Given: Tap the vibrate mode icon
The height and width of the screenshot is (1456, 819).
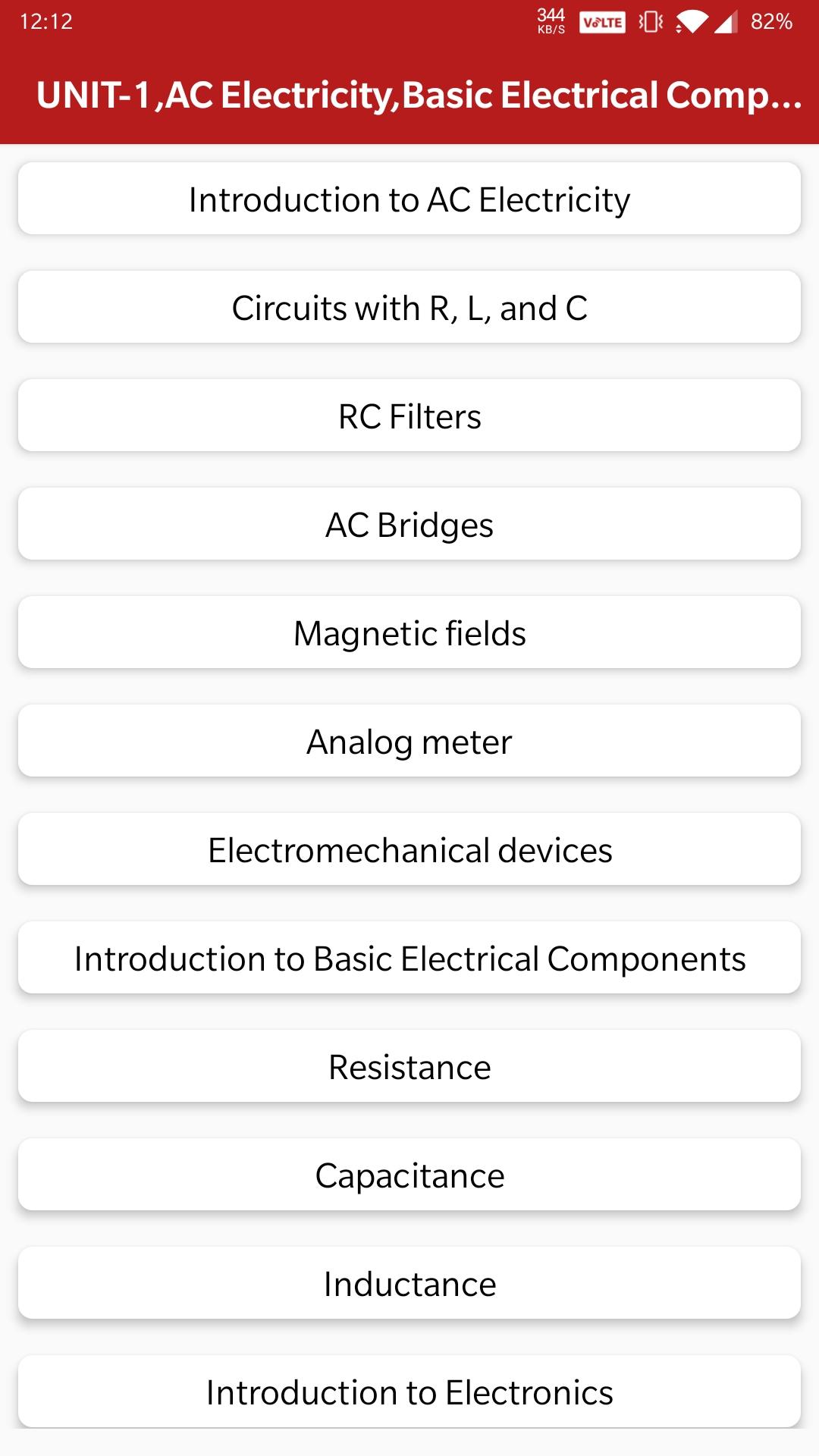Looking at the screenshot, I should 650,23.
